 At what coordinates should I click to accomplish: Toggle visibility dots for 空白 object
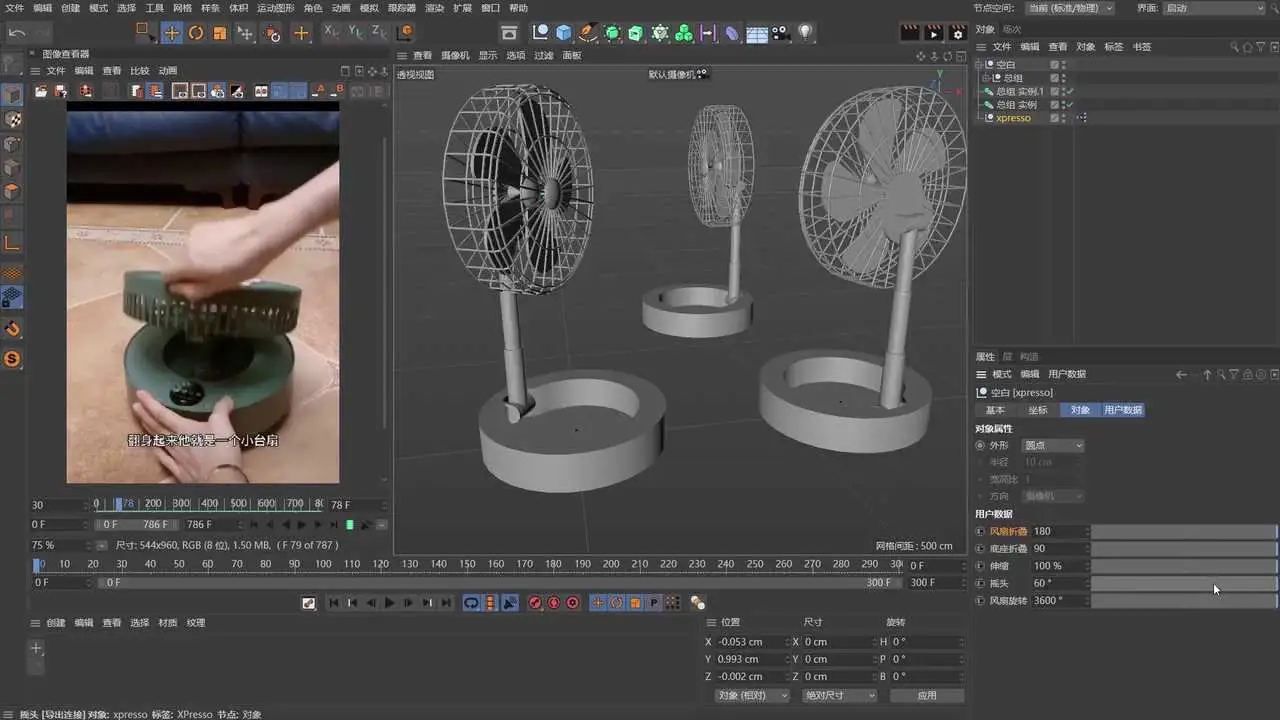[x=1064, y=64]
